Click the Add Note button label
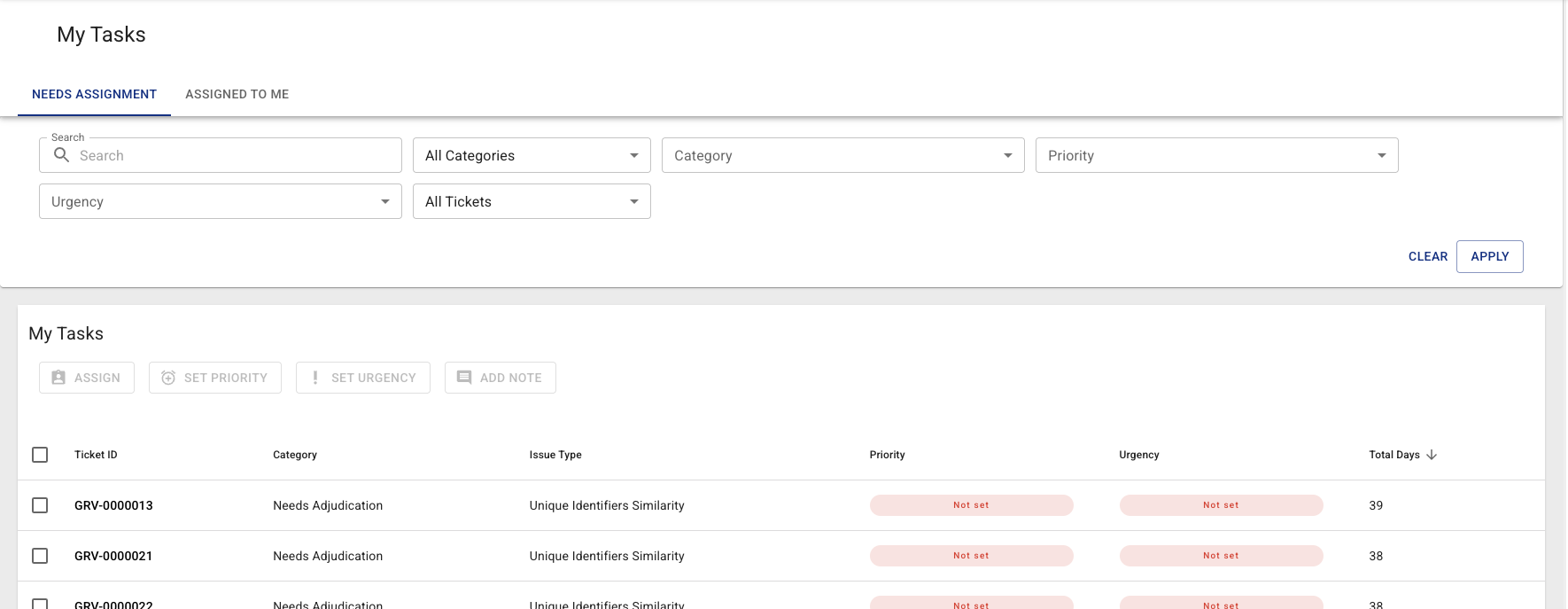 pos(511,378)
